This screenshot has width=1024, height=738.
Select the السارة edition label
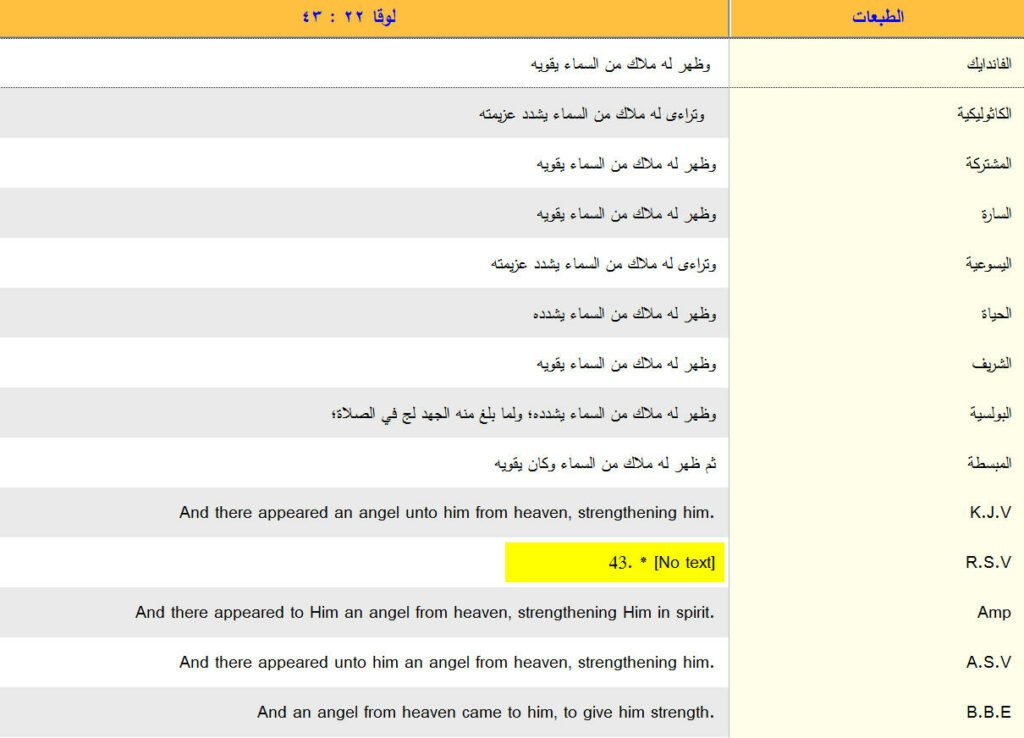point(996,214)
